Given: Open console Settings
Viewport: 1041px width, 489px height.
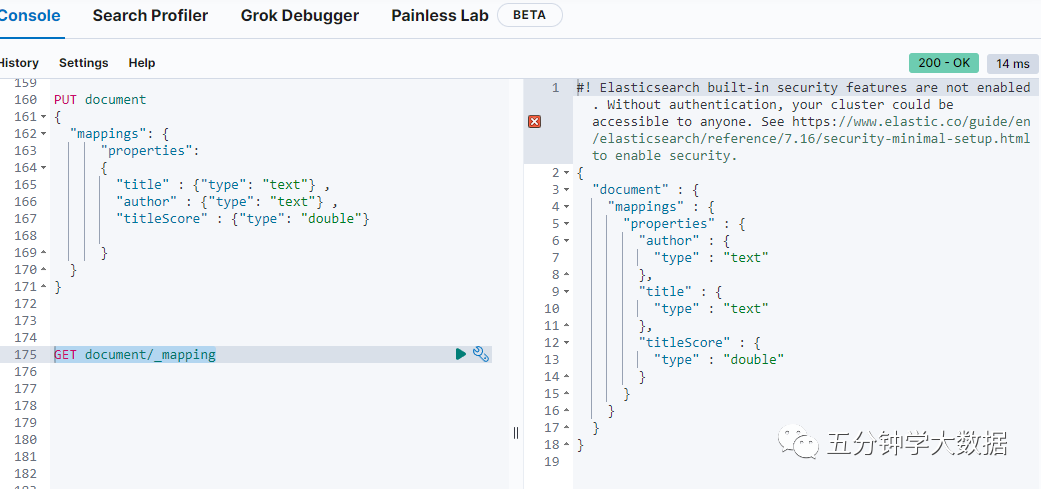Looking at the screenshot, I should click(x=83, y=63).
